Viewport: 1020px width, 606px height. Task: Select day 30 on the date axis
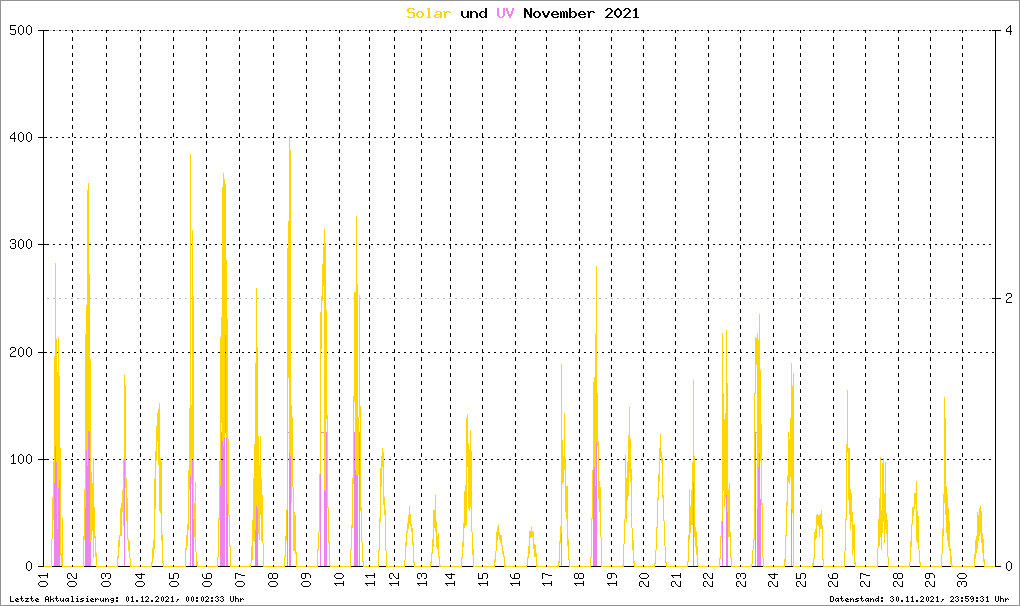click(x=960, y=580)
